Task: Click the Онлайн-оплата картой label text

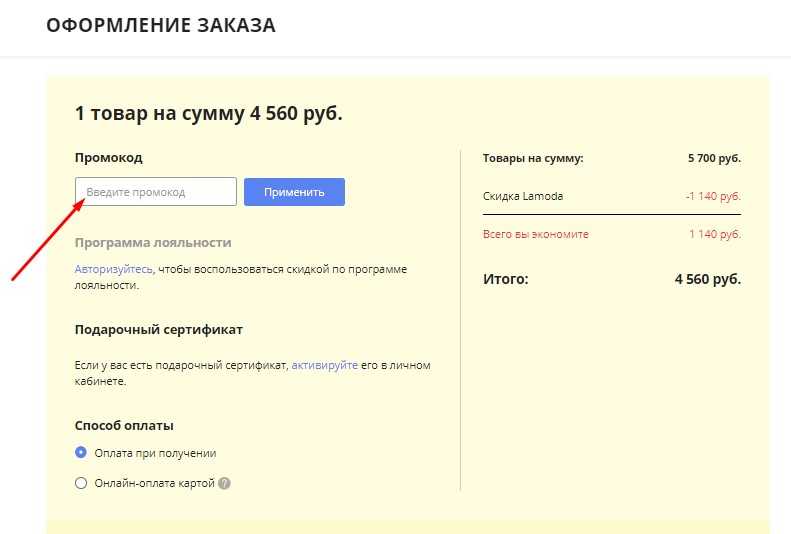Action: click(154, 483)
